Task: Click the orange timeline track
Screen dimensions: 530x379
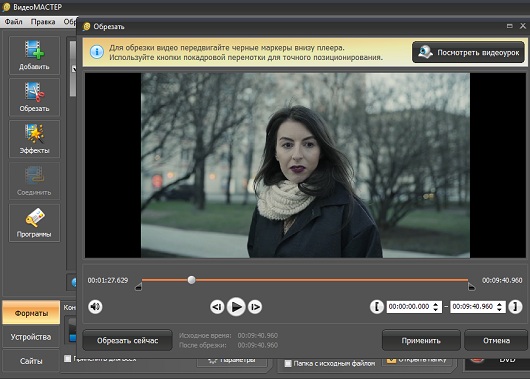Action: coord(305,280)
